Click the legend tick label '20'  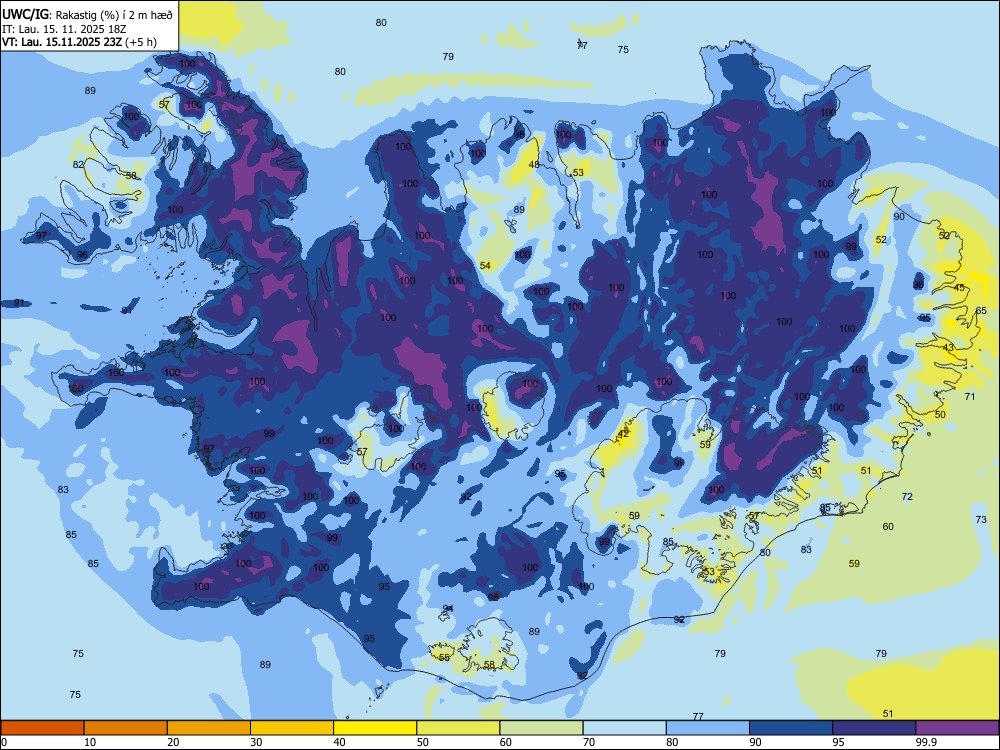point(173,742)
